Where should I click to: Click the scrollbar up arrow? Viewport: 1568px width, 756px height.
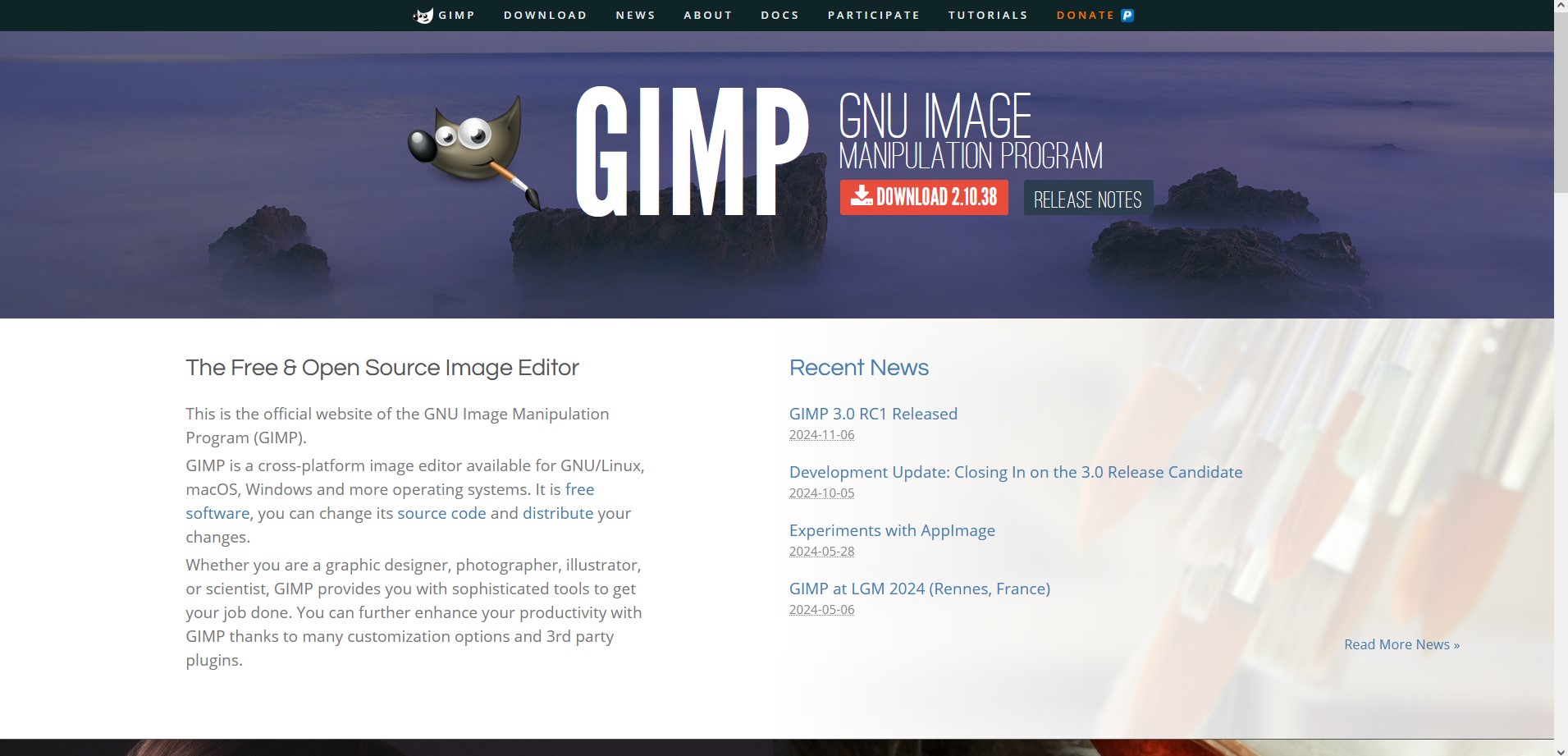1561,7
